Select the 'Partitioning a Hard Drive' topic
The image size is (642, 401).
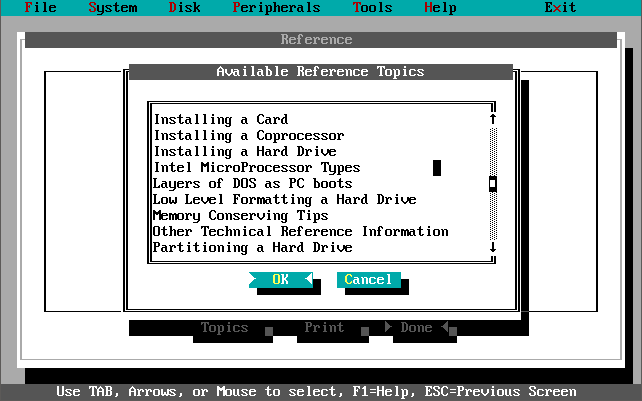tap(321, 247)
